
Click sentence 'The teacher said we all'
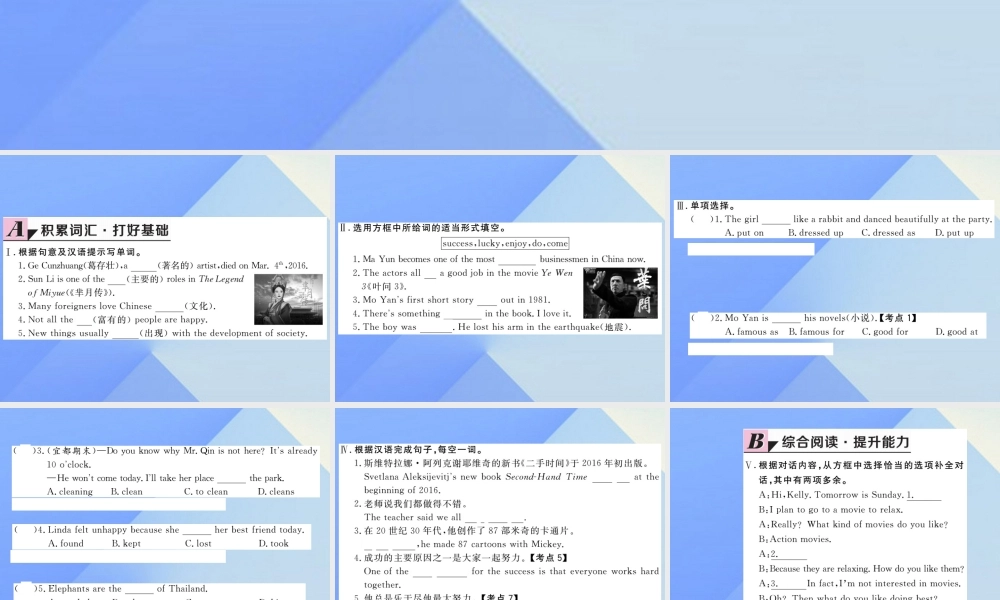pos(445,517)
